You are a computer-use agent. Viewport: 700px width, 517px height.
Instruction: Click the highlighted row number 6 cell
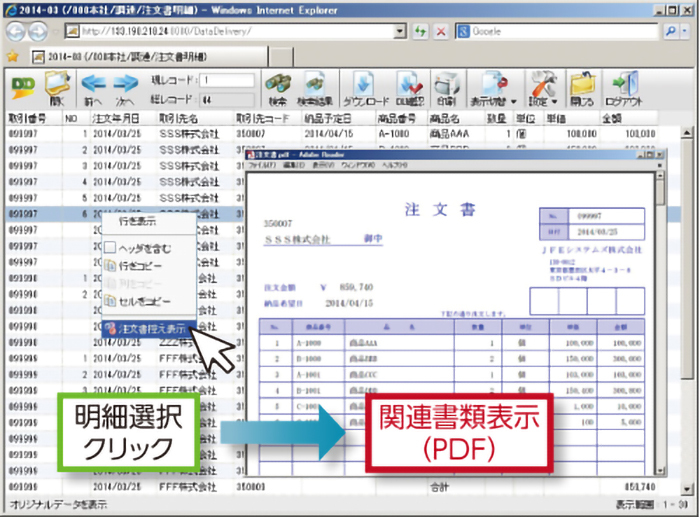(85, 214)
